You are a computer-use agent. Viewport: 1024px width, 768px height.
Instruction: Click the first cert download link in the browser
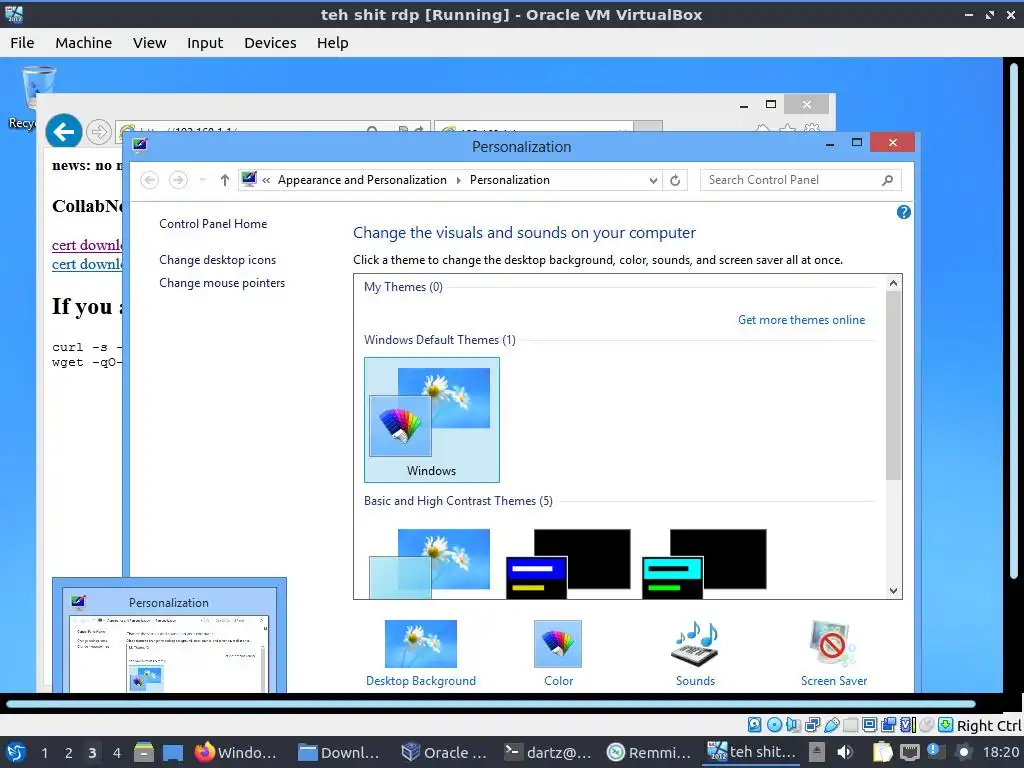[x=87, y=245]
